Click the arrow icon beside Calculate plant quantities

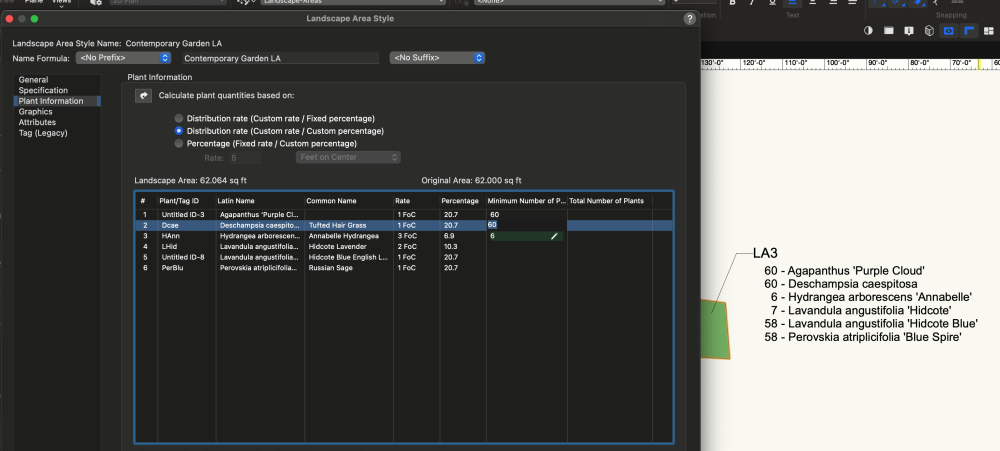tap(143, 96)
